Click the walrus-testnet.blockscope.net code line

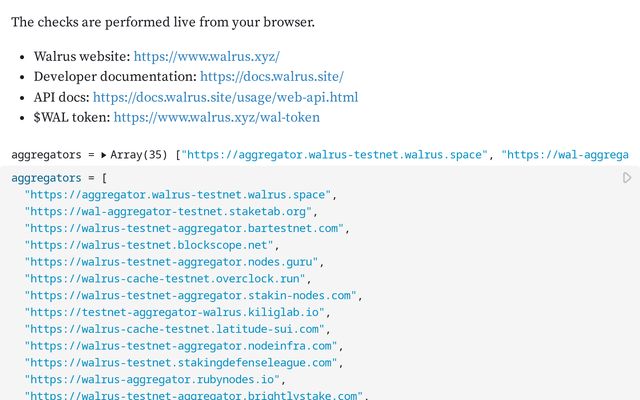click(151, 245)
